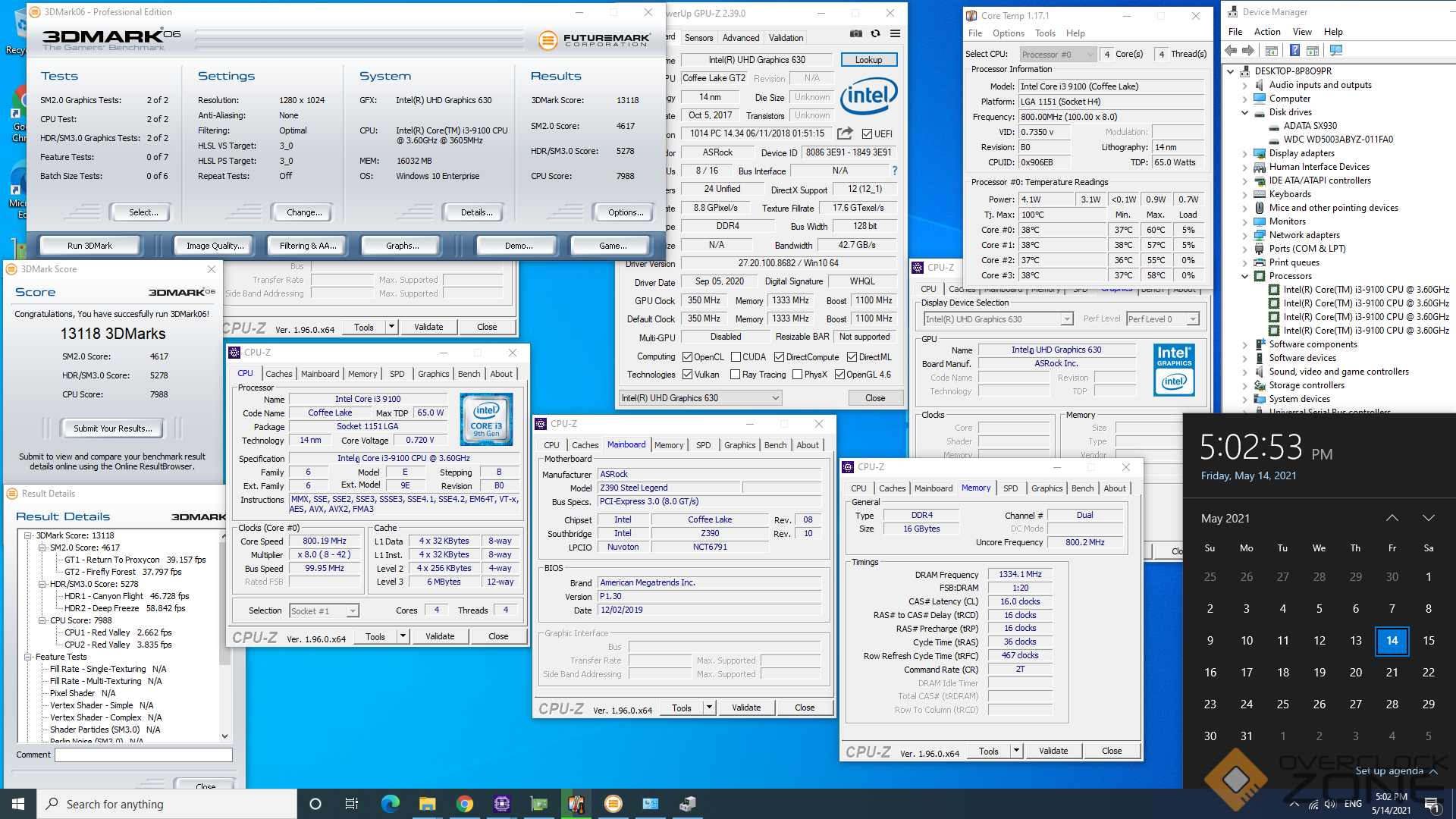Viewport: 1456px width, 819px height.
Task: Toggle the UEFI checkbox
Action: coord(867,134)
